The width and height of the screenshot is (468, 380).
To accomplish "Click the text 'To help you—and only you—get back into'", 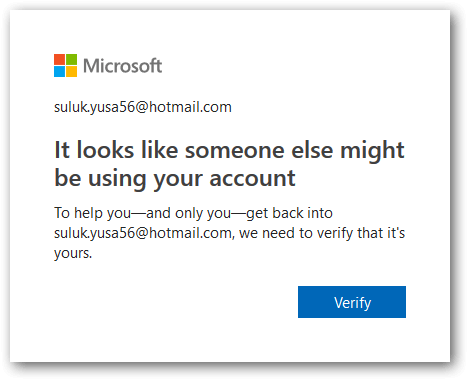I will point(193,213).
